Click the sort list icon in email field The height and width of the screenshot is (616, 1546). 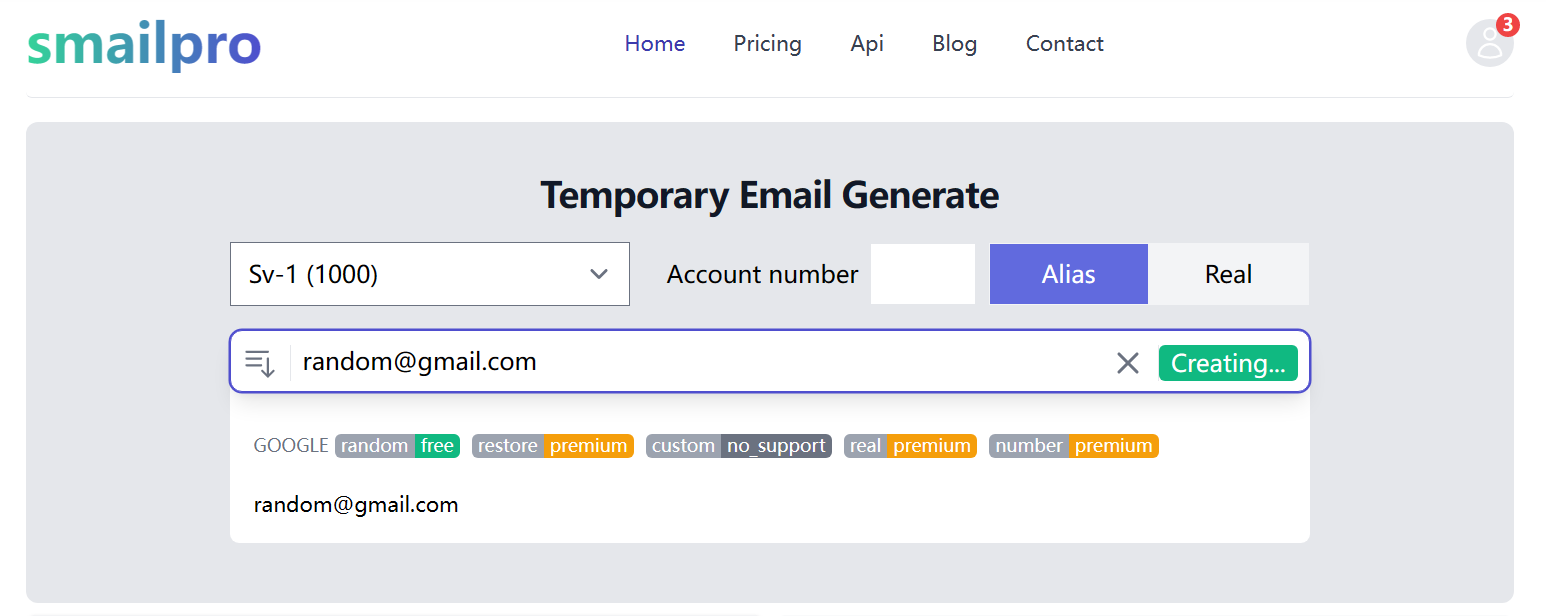[260, 363]
